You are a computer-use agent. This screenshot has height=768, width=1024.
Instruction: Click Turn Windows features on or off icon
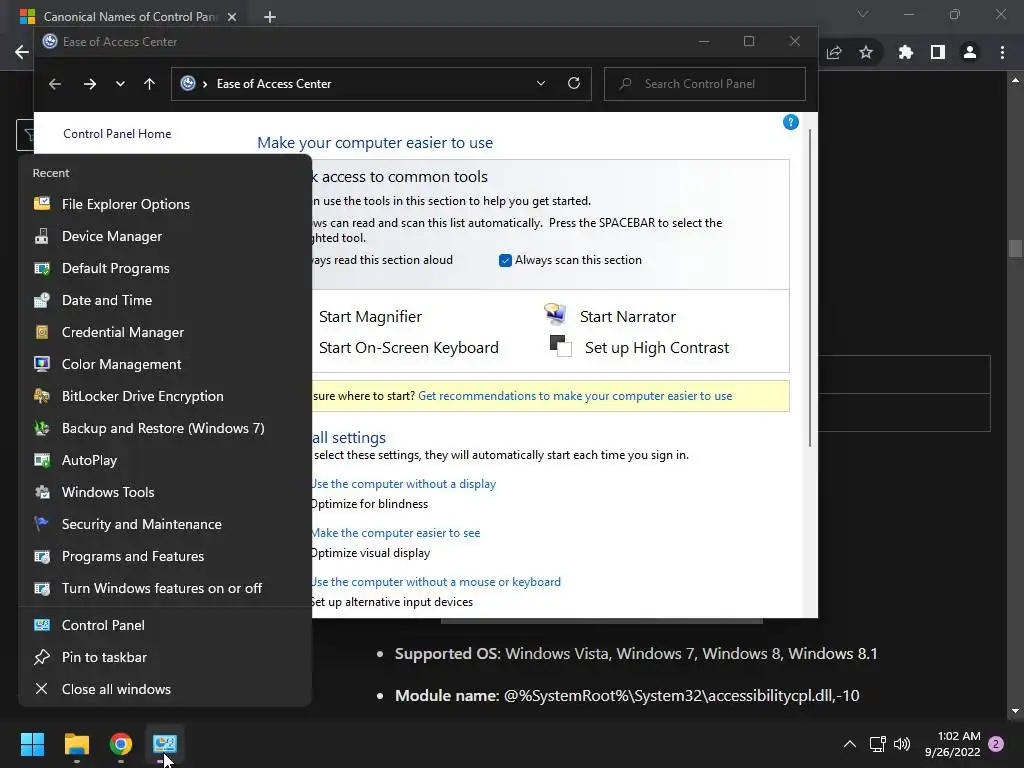[x=42, y=588]
